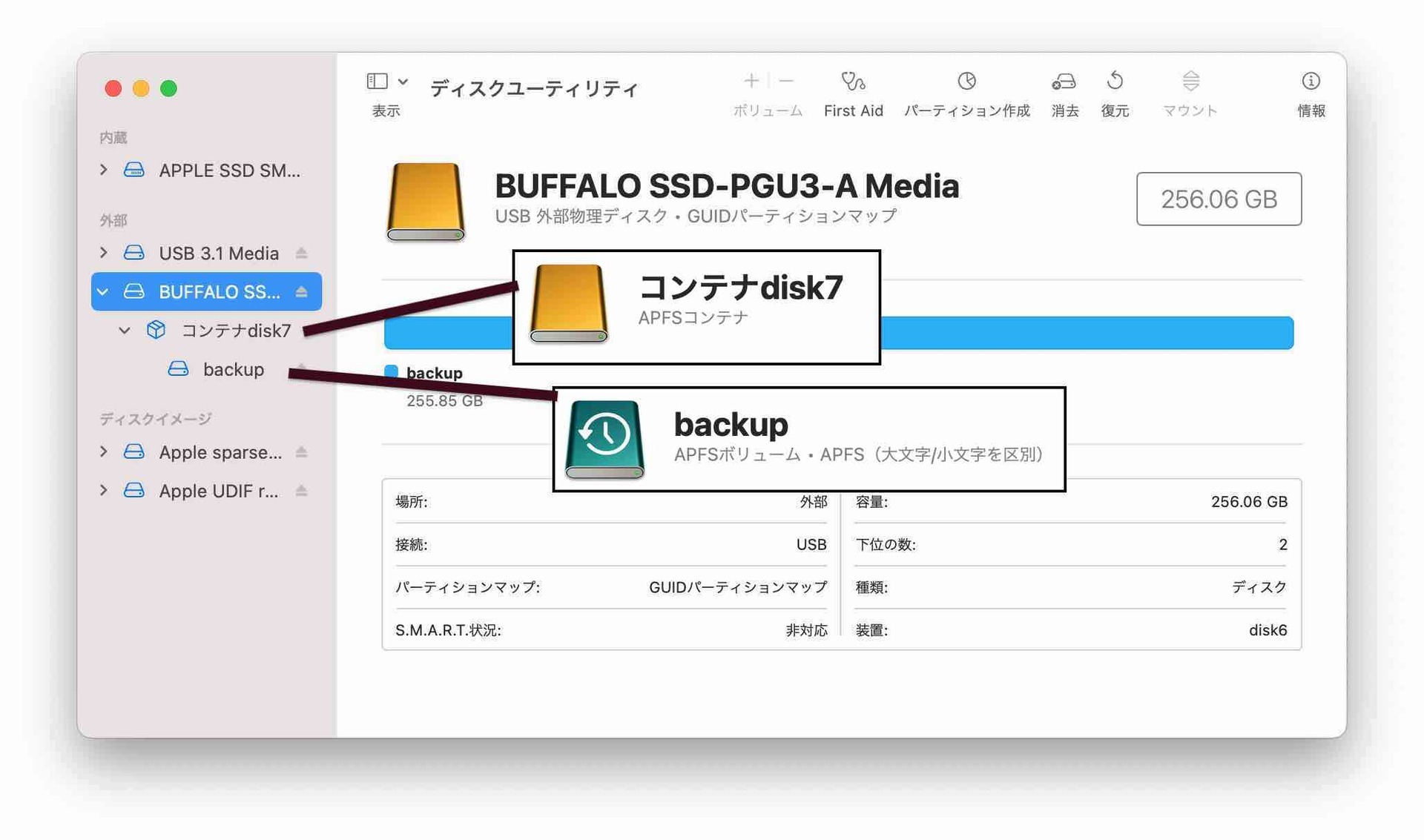Open パーティション作成 partition tool
The width and height of the screenshot is (1424, 840).
coord(966,81)
